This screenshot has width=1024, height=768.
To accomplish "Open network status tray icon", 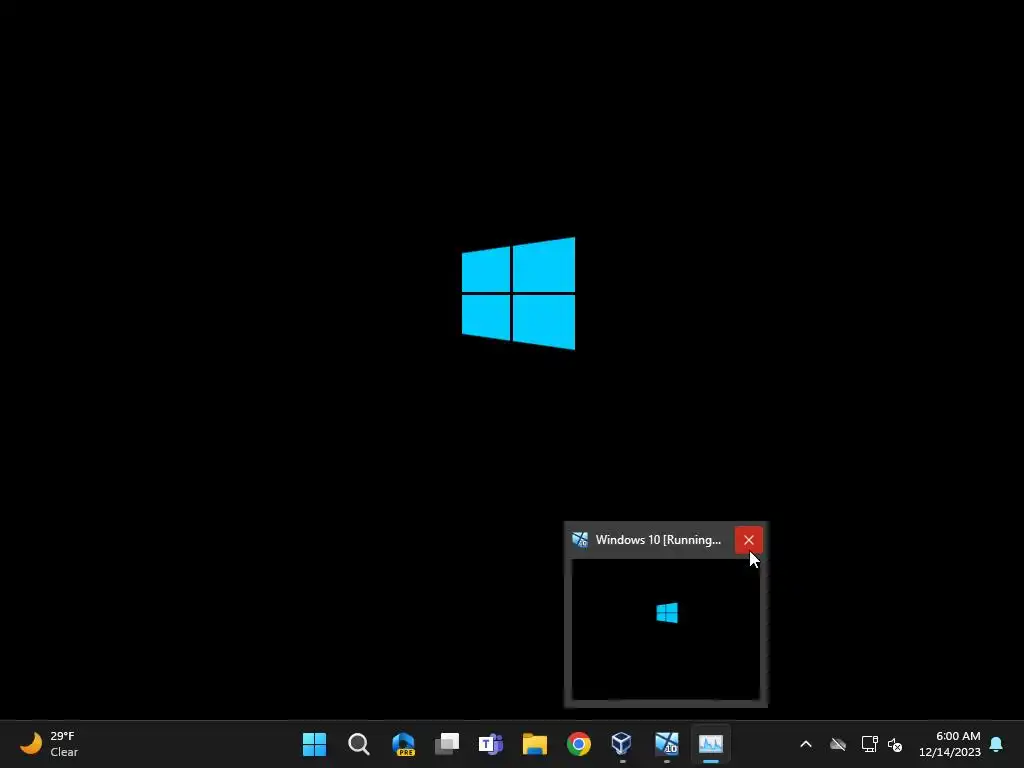I will pos(869,744).
